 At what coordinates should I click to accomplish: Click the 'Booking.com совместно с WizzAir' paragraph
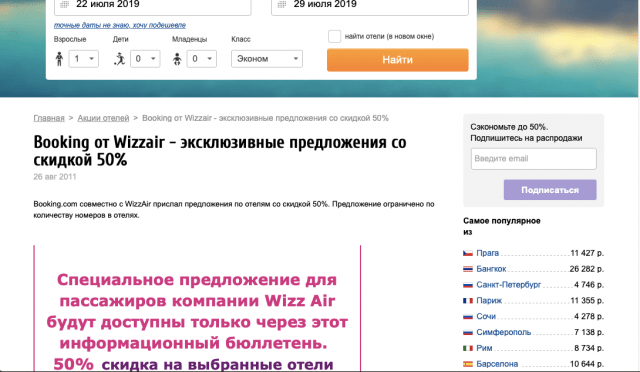click(234, 209)
